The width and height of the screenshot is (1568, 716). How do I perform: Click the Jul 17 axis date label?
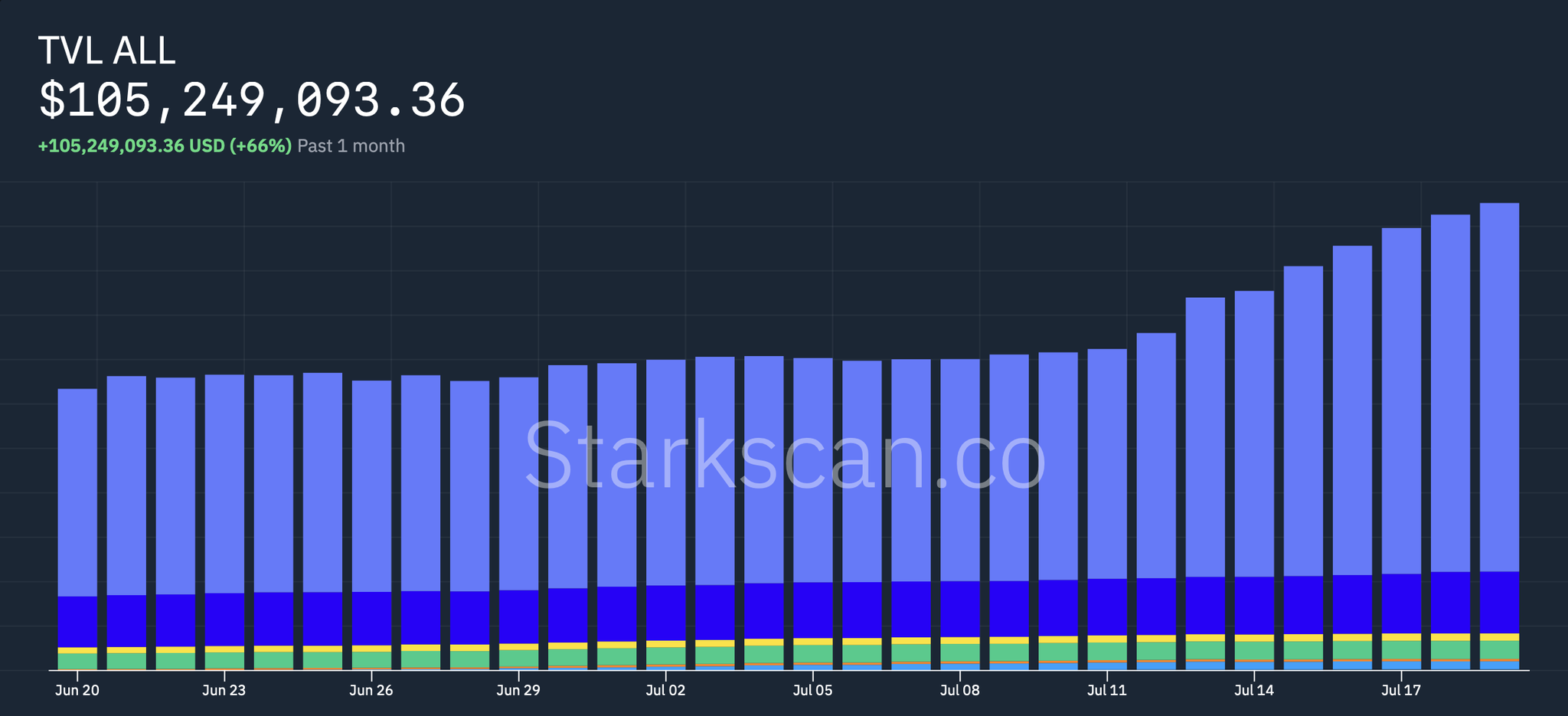1402,689
